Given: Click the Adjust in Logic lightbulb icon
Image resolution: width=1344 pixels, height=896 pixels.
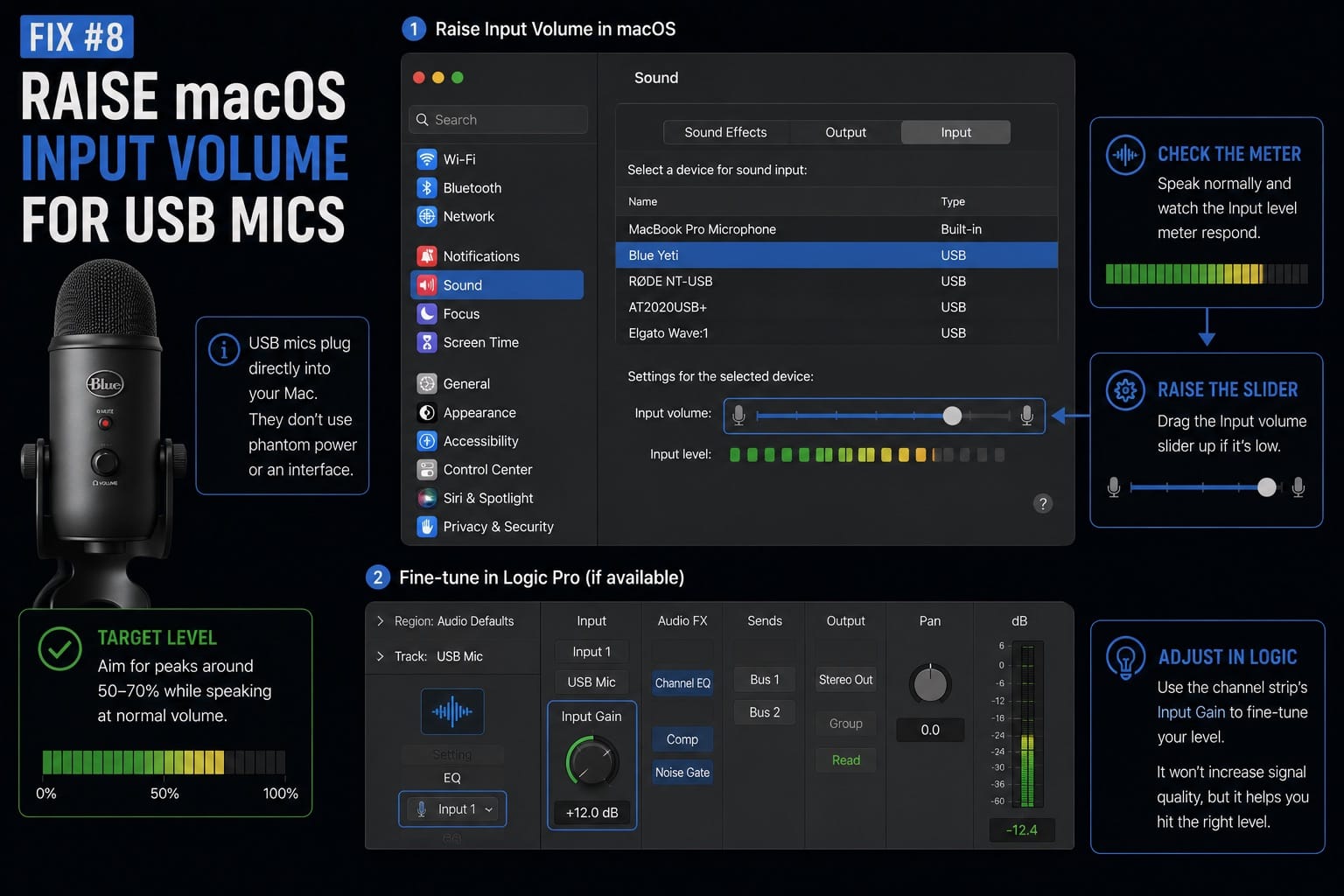Looking at the screenshot, I should pos(1125,658).
